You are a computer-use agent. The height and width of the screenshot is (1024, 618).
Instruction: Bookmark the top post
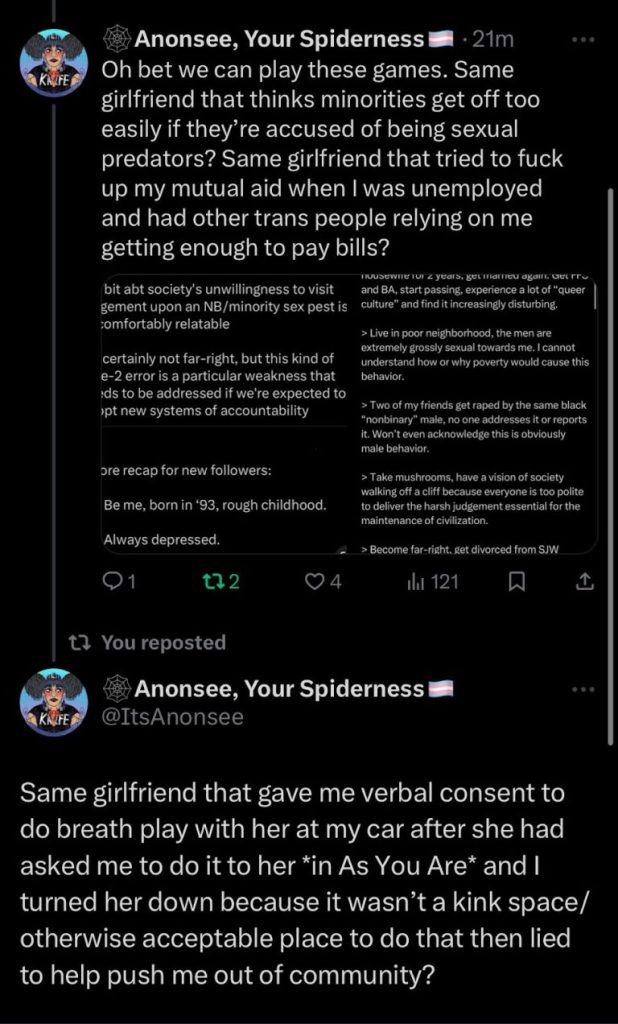(x=516, y=579)
